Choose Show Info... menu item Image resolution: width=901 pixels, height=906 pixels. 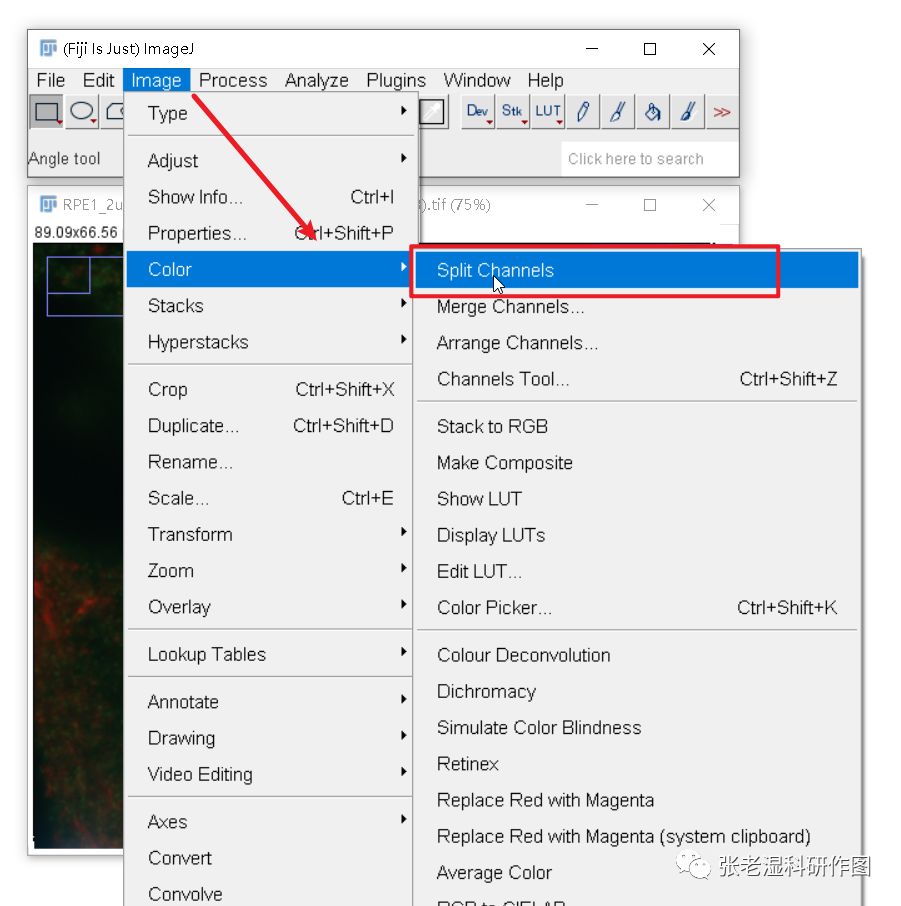tap(269, 196)
